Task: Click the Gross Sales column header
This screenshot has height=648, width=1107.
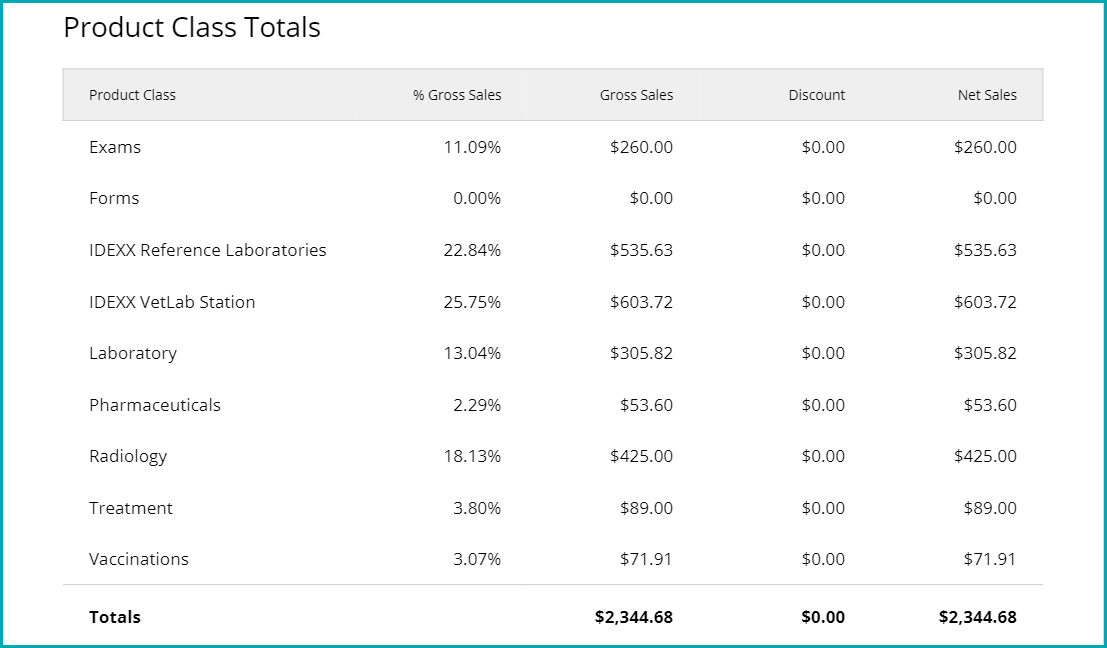Action: click(636, 95)
